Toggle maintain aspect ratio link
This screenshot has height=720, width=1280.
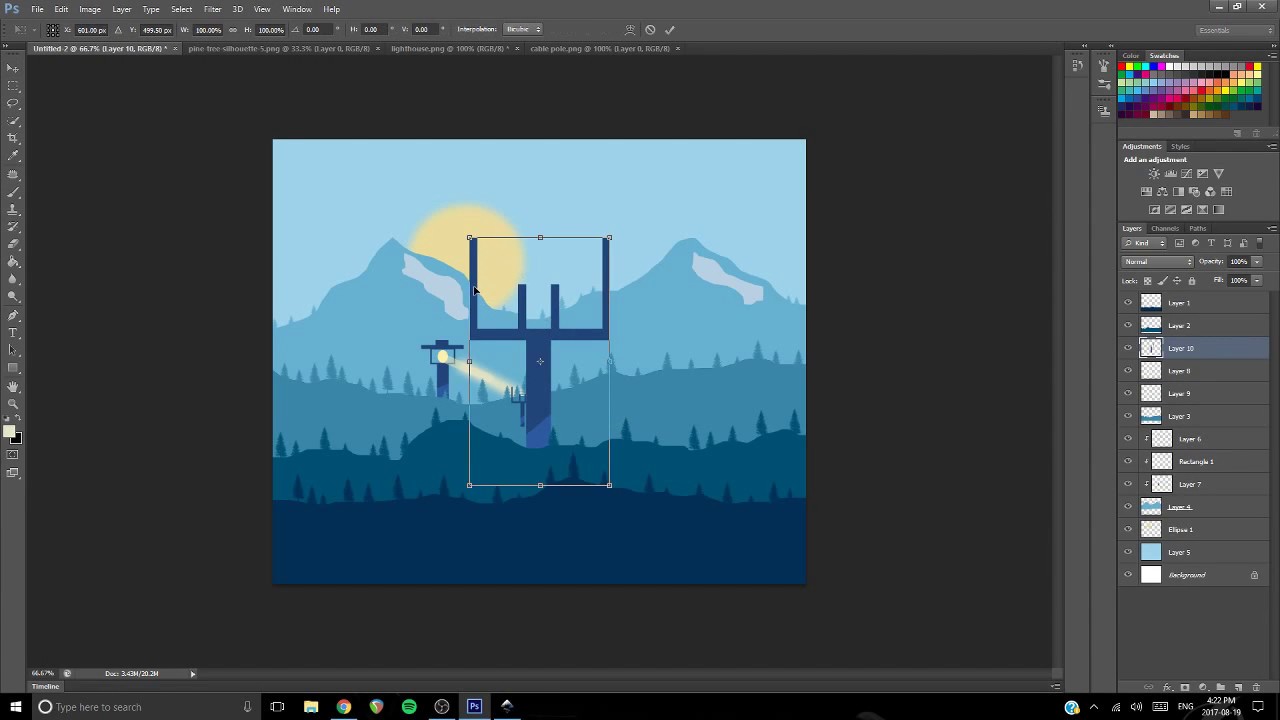pos(233,30)
